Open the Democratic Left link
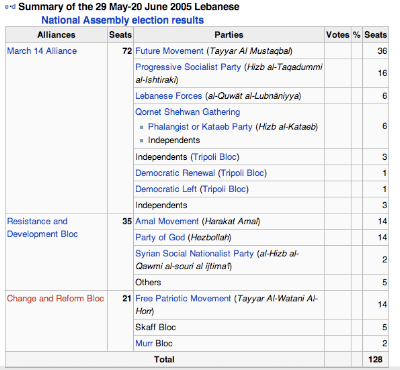 coord(166,189)
